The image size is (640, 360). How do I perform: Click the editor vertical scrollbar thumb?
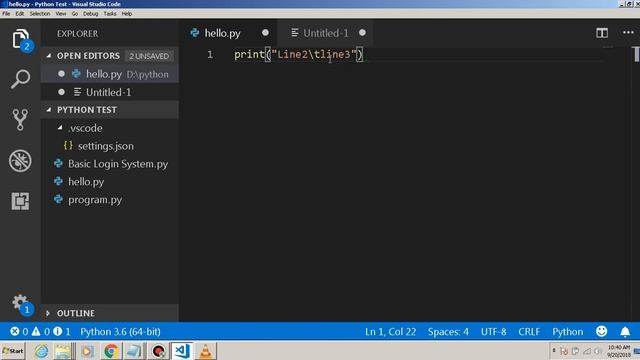pos(636,54)
